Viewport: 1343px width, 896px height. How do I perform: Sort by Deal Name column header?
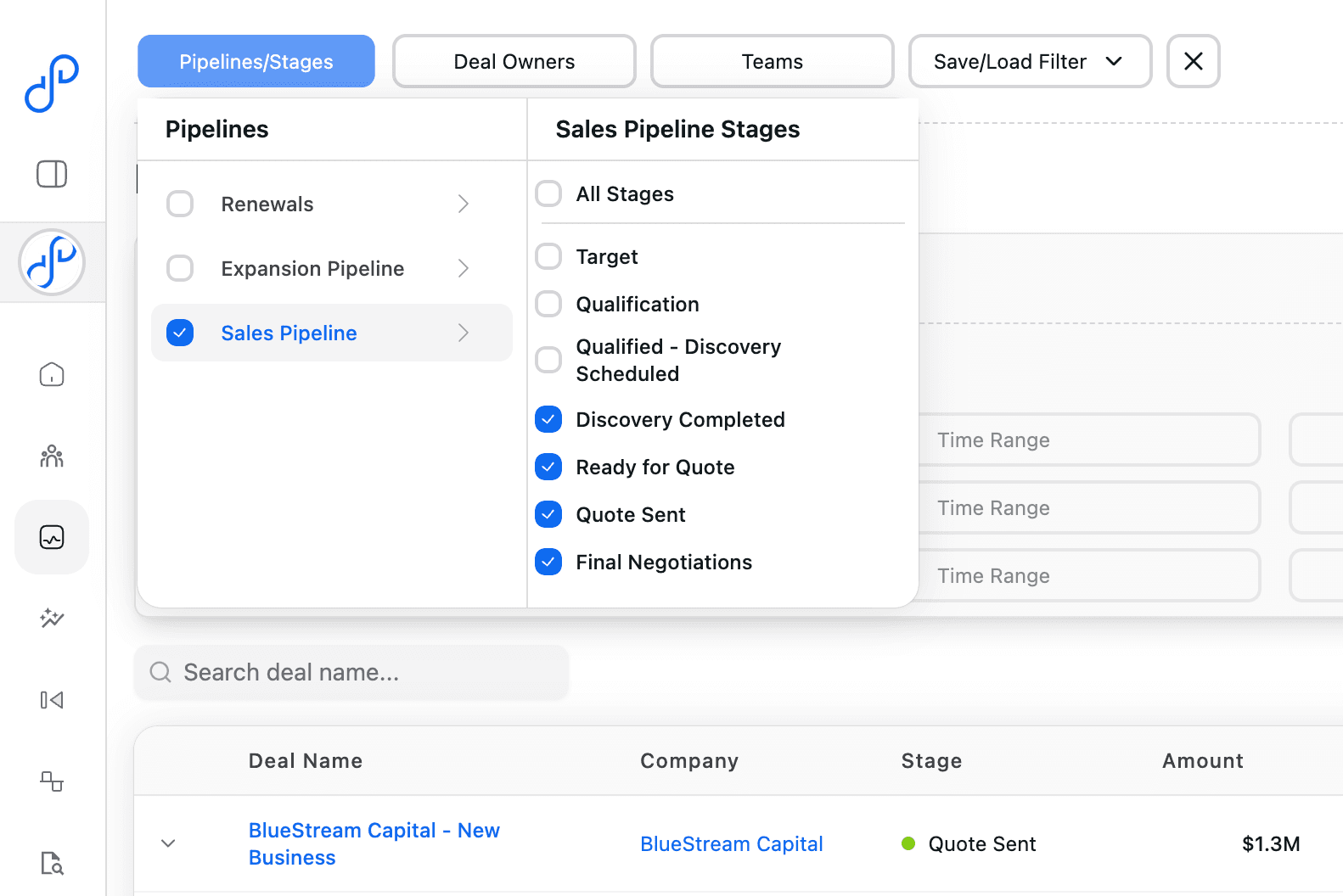click(306, 761)
